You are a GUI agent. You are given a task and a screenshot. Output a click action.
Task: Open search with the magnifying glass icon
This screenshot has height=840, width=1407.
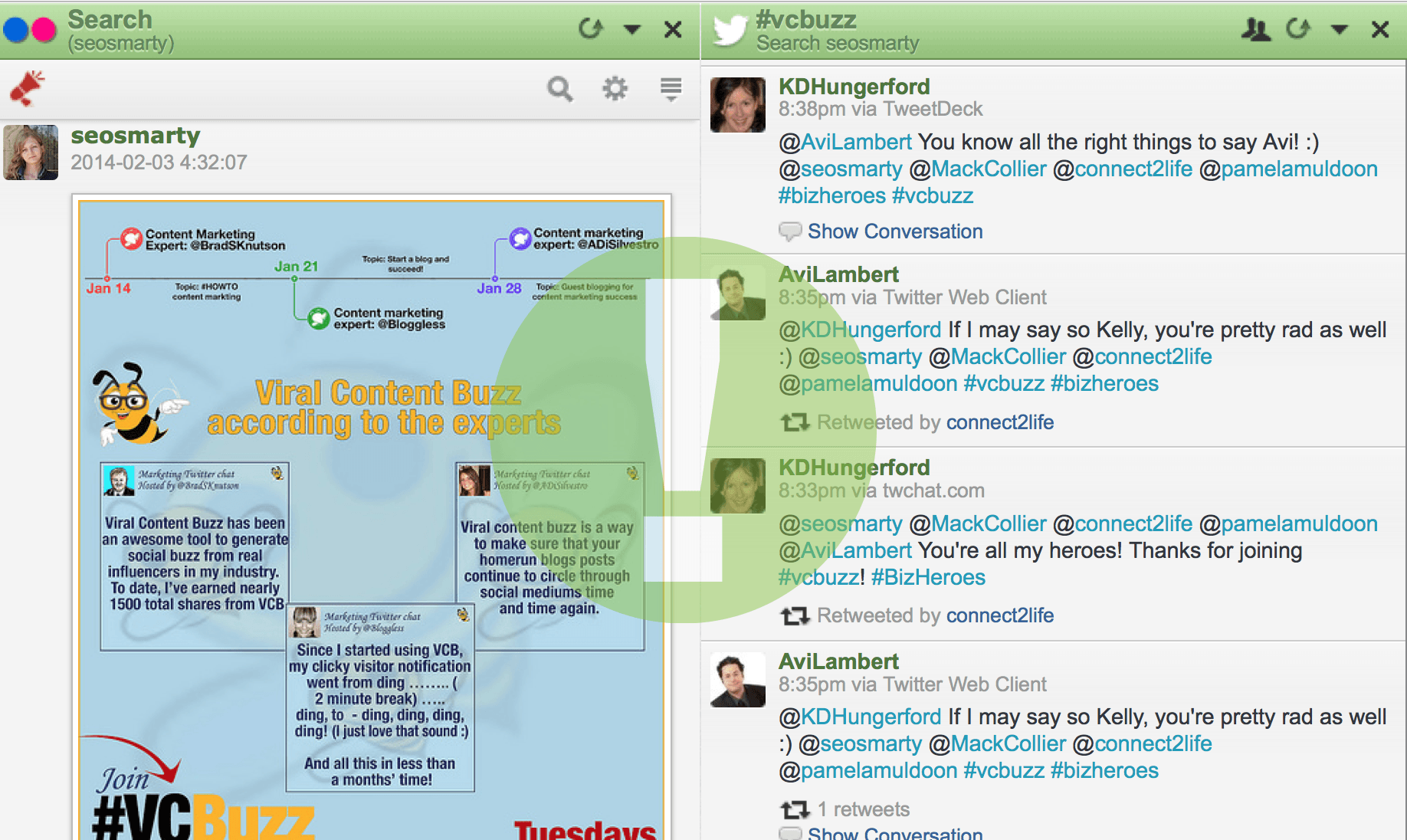pyautogui.click(x=559, y=89)
